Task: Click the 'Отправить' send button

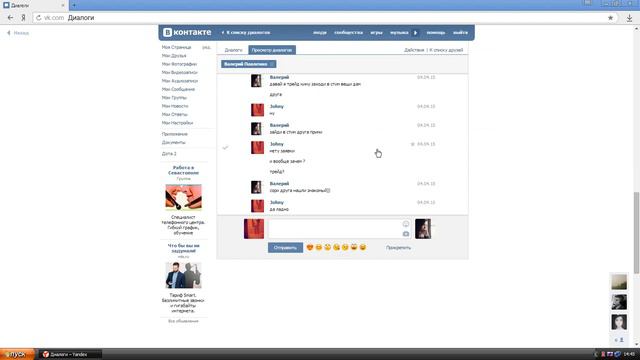Action: [x=285, y=248]
